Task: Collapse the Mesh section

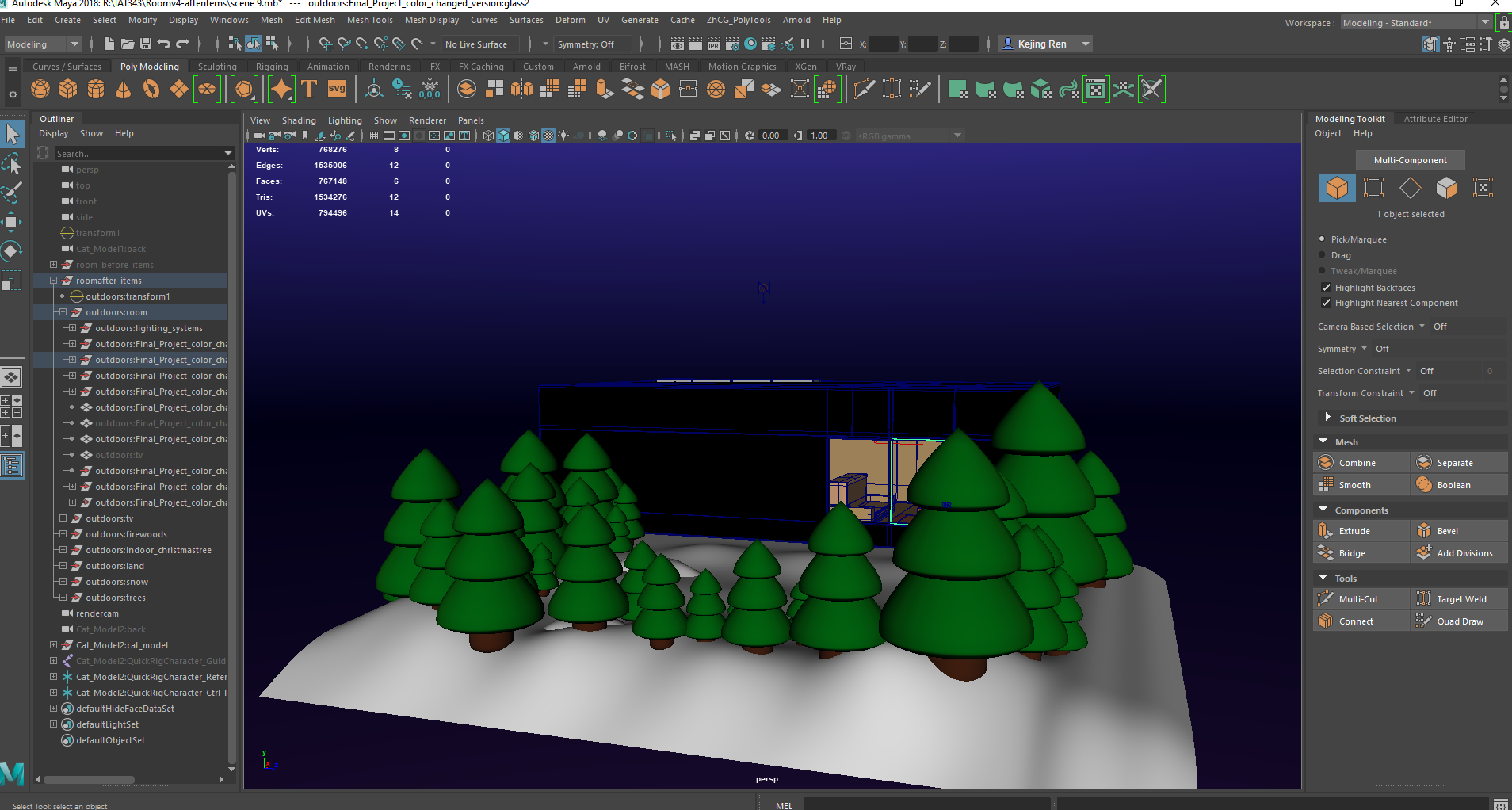Action: [x=1323, y=441]
